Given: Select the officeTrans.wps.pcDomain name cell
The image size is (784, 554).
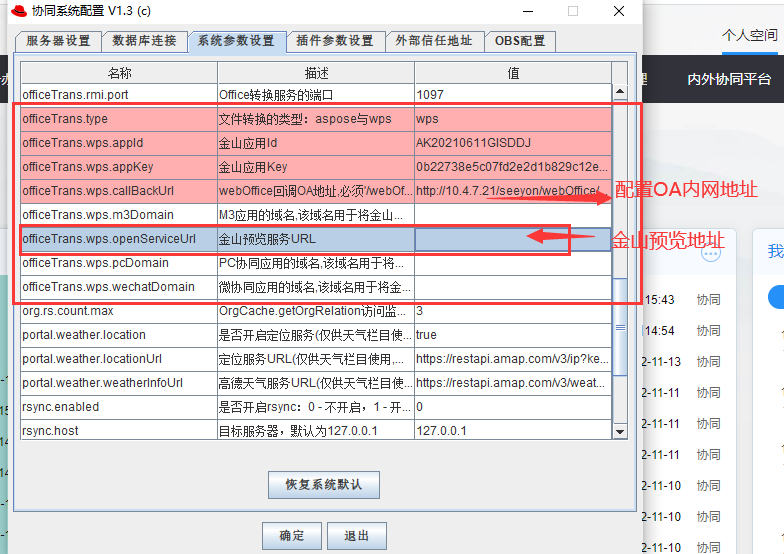Looking at the screenshot, I should point(119,263).
